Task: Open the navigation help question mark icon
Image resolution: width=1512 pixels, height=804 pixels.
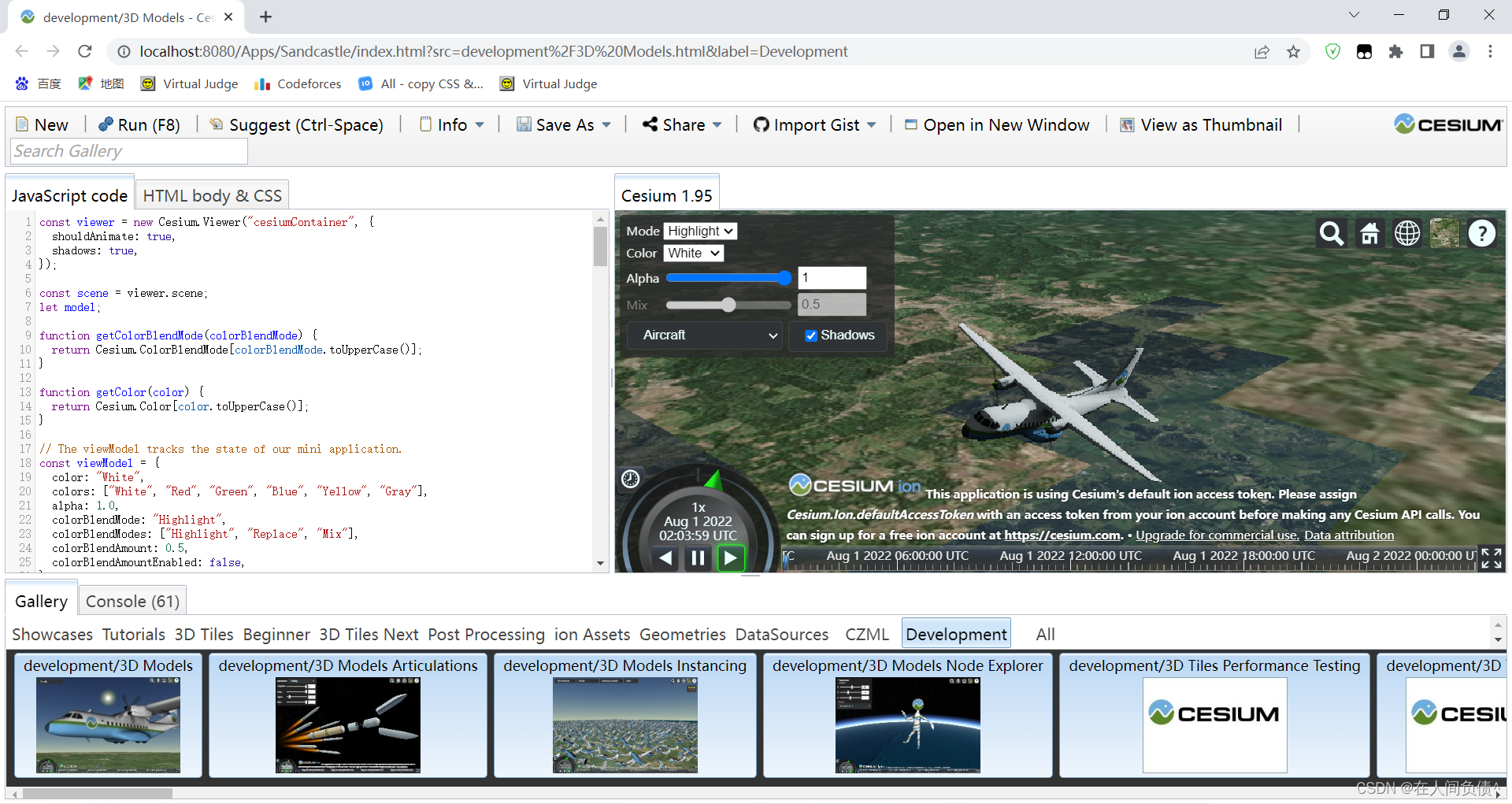Action: [1482, 234]
